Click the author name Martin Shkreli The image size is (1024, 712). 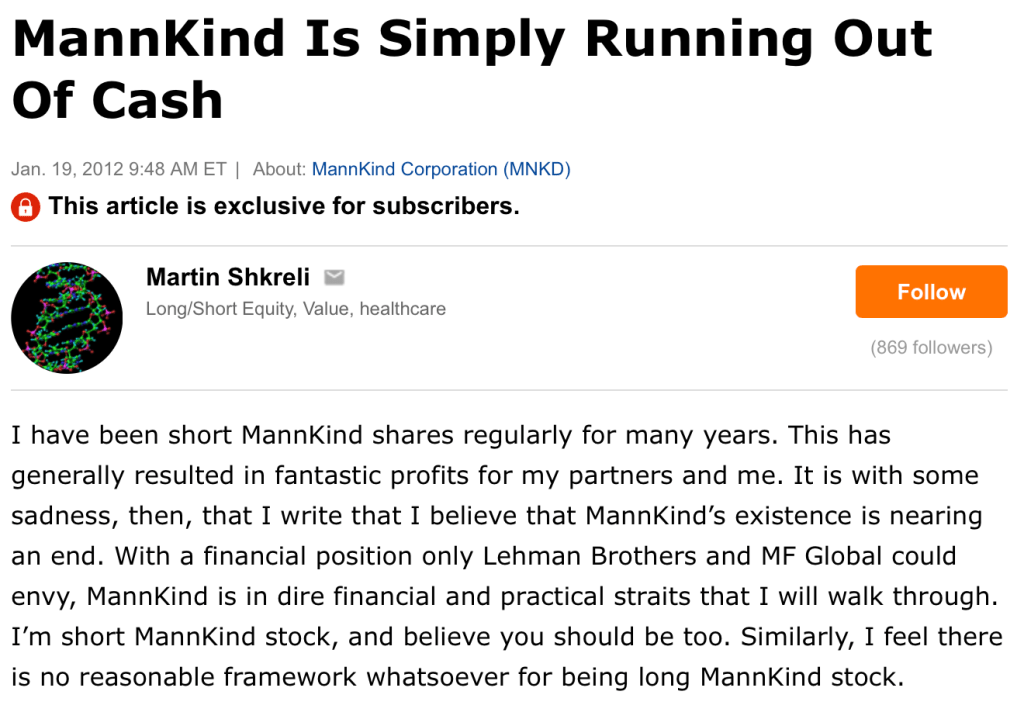pyautogui.click(x=228, y=276)
